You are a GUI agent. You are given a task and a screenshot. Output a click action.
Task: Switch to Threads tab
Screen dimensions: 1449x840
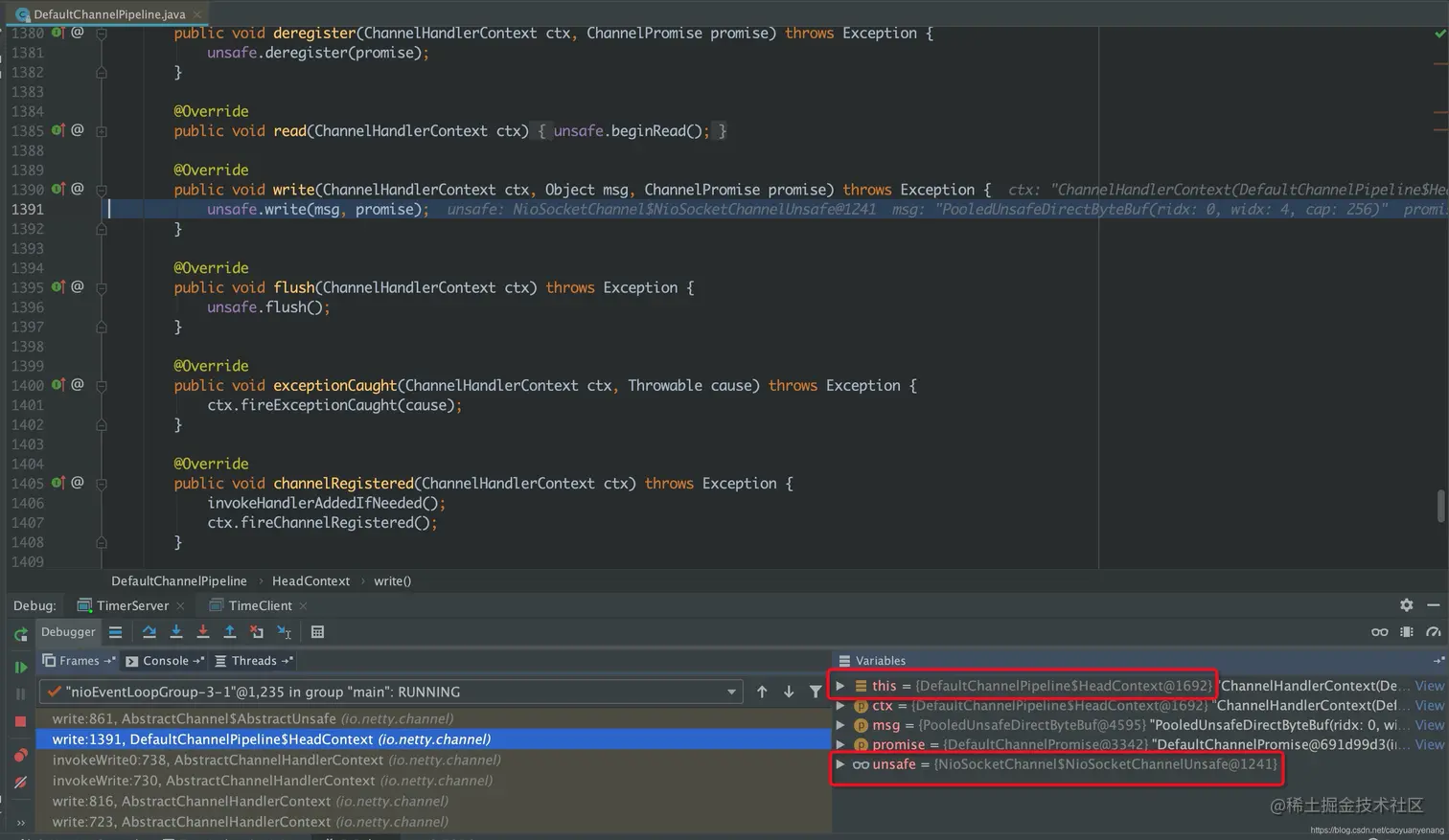(252, 661)
